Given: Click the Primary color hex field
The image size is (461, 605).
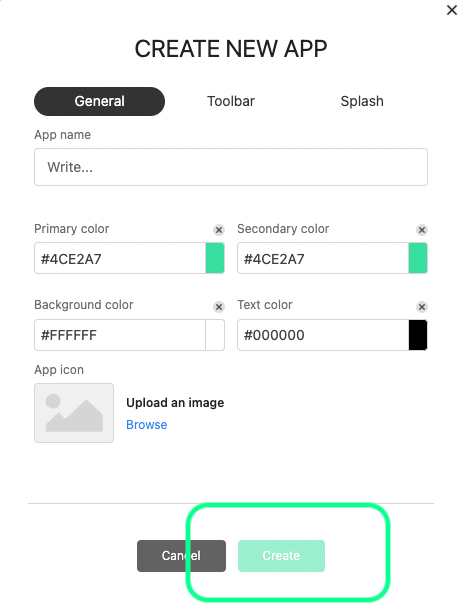Looking at the screenshot, I should point(120,258).
